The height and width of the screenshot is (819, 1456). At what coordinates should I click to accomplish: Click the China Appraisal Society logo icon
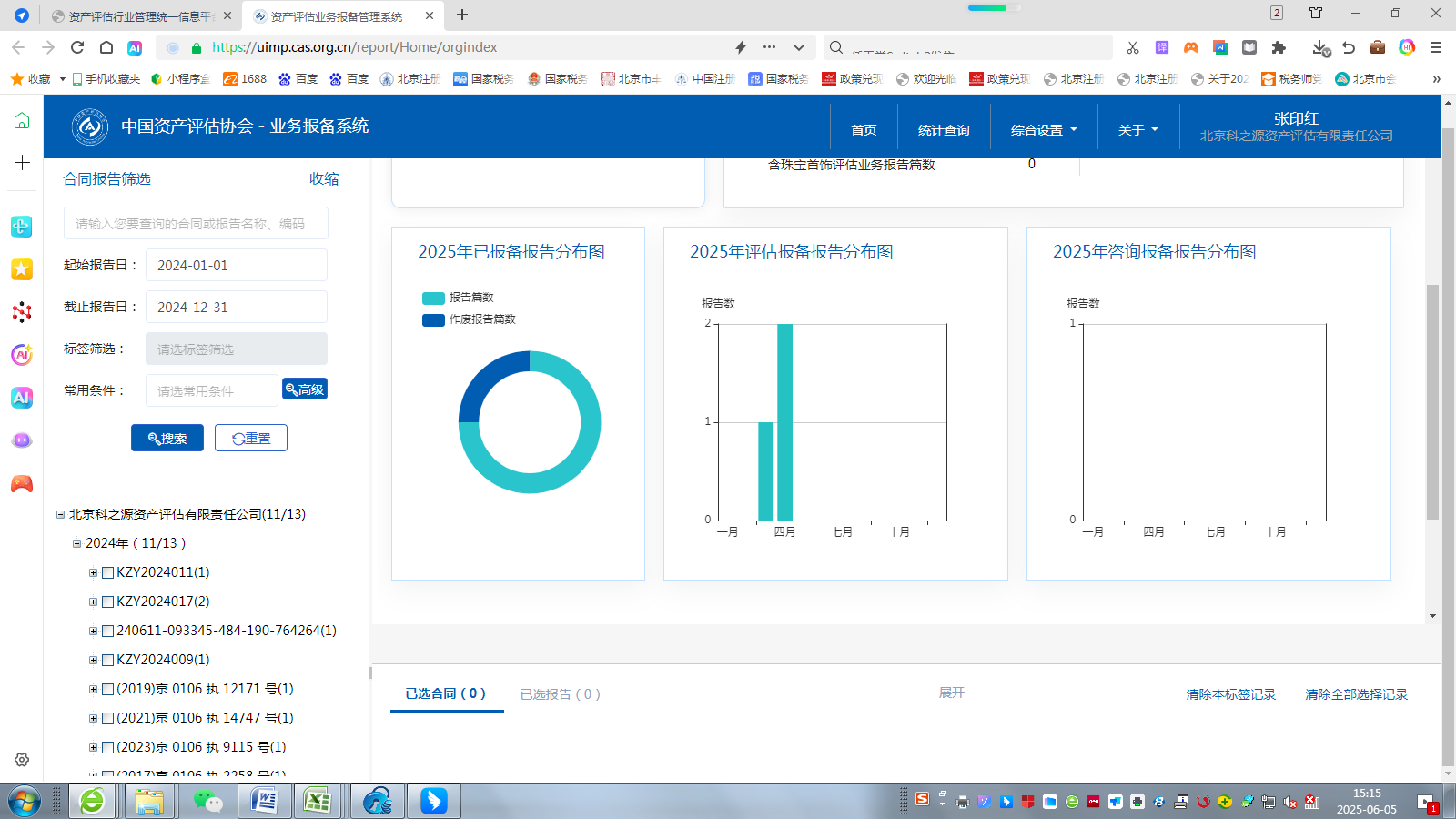pyautogui.click(x=90, y=126)
